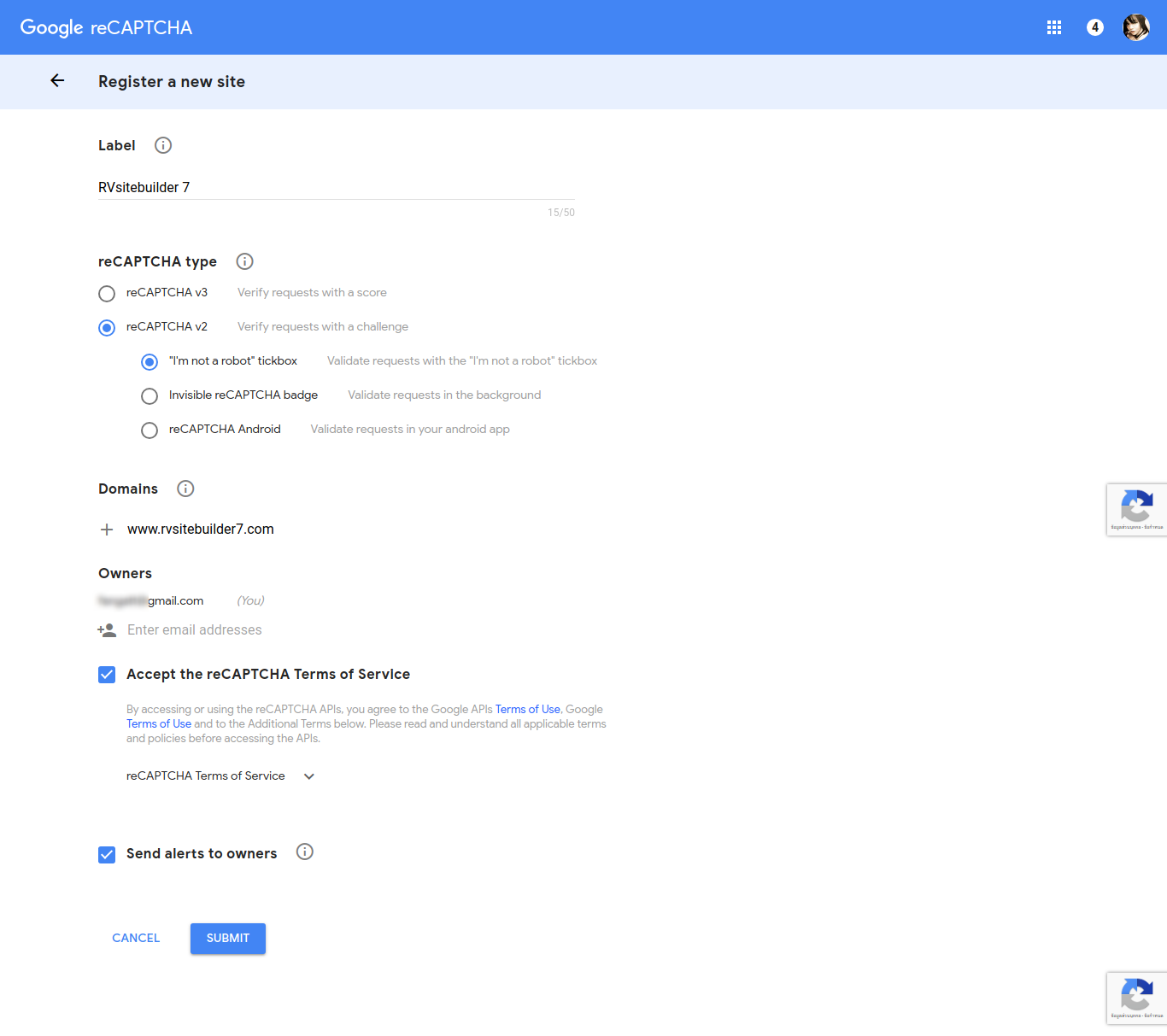1167x1036 pixels.
Task: Open the Google Terms of Use link
Action: 159,723
